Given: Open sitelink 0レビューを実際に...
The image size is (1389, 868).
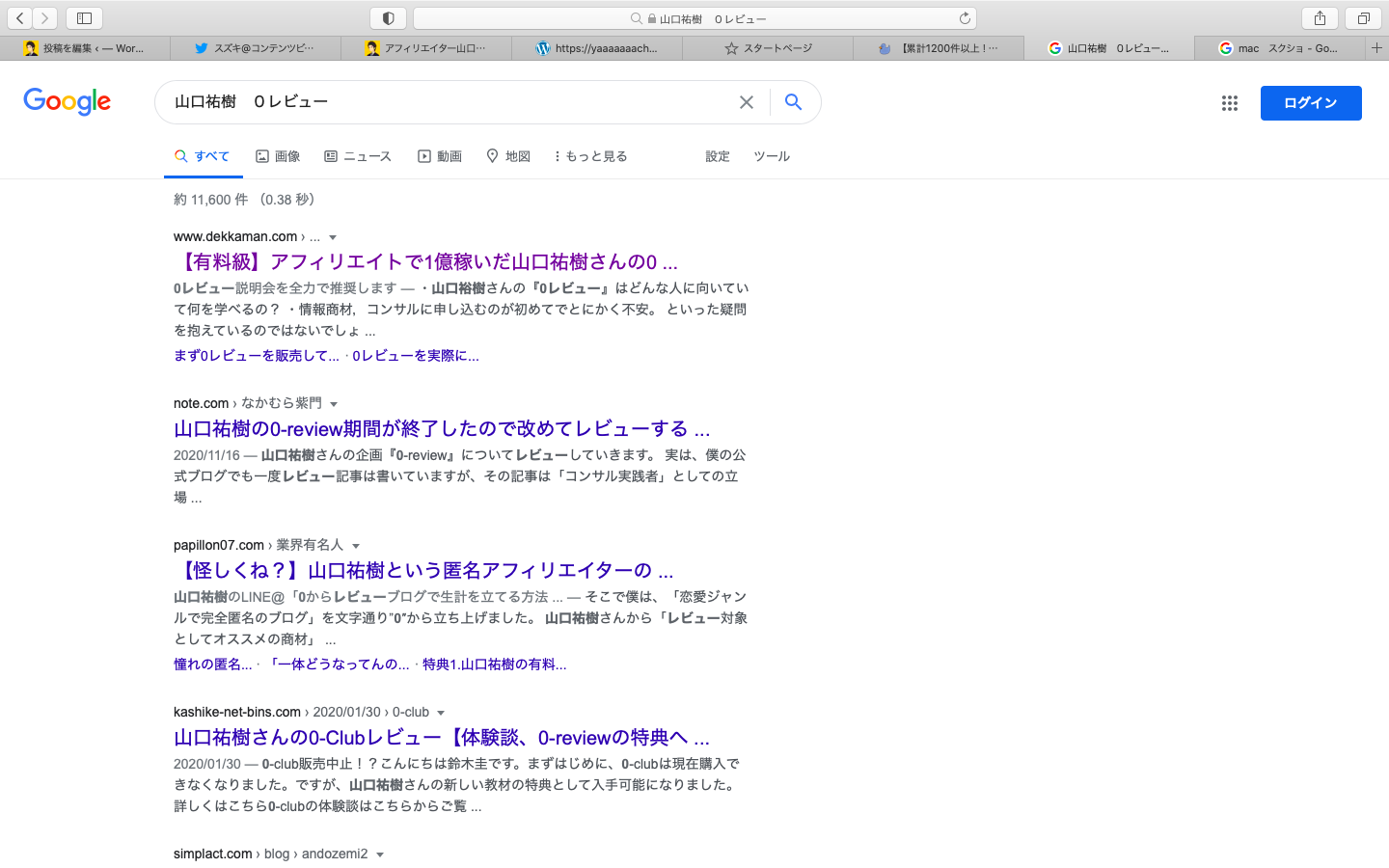Looking at the screenshot, I should click(416, 356).
